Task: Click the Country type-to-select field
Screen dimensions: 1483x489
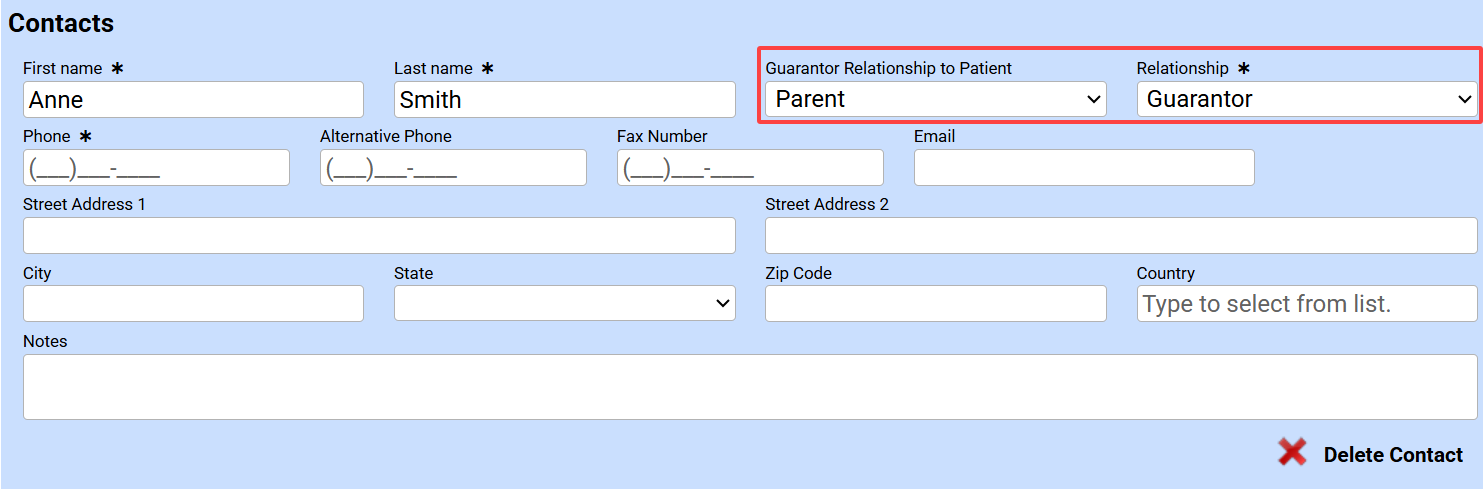Action: [x=1306, y=303]
